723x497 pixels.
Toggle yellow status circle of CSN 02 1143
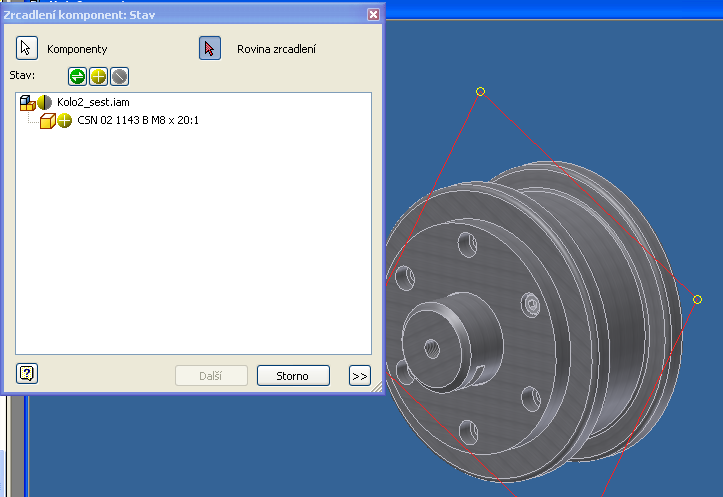tap(64, 120)
